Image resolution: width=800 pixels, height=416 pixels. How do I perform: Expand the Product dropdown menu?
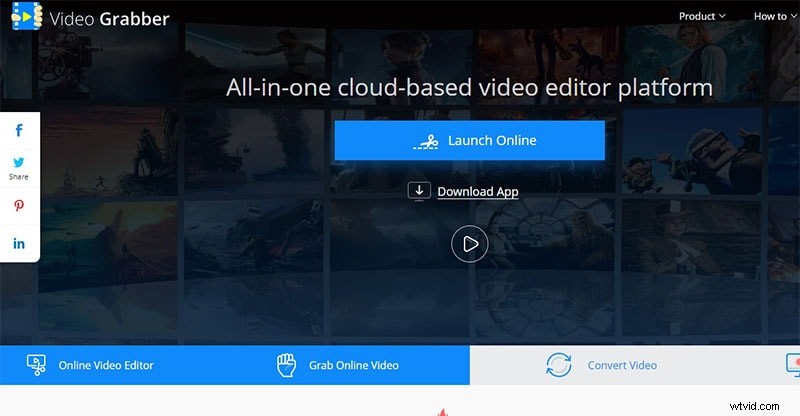pos(702,16)
